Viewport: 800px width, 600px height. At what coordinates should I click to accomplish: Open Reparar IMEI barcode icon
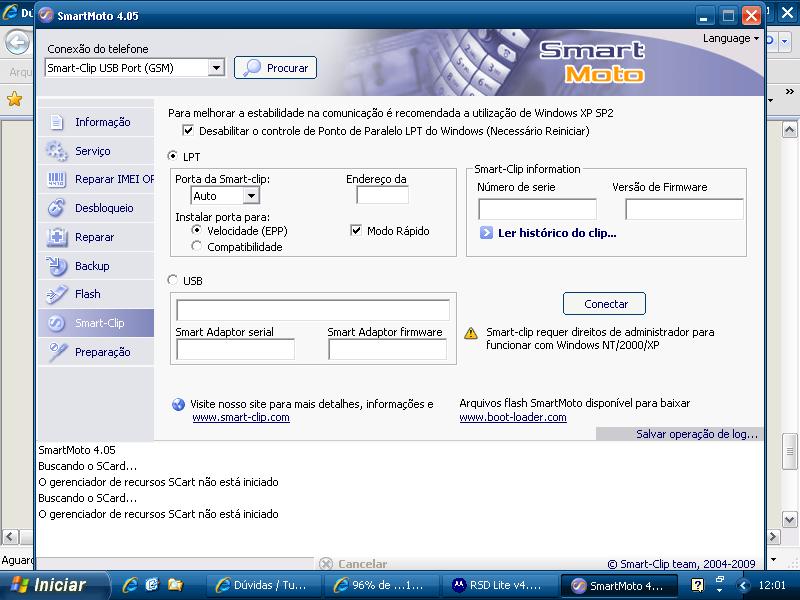[x=57, y=180]
